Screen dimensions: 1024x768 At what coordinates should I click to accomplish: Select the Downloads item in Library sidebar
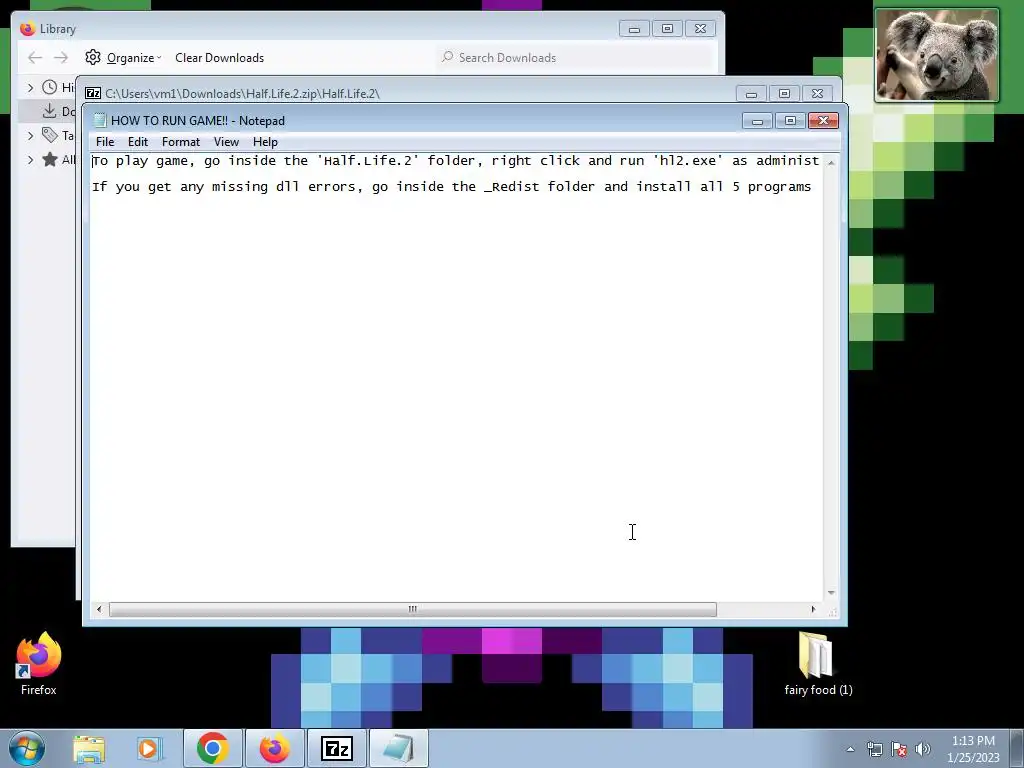click(x=47, y=111)
